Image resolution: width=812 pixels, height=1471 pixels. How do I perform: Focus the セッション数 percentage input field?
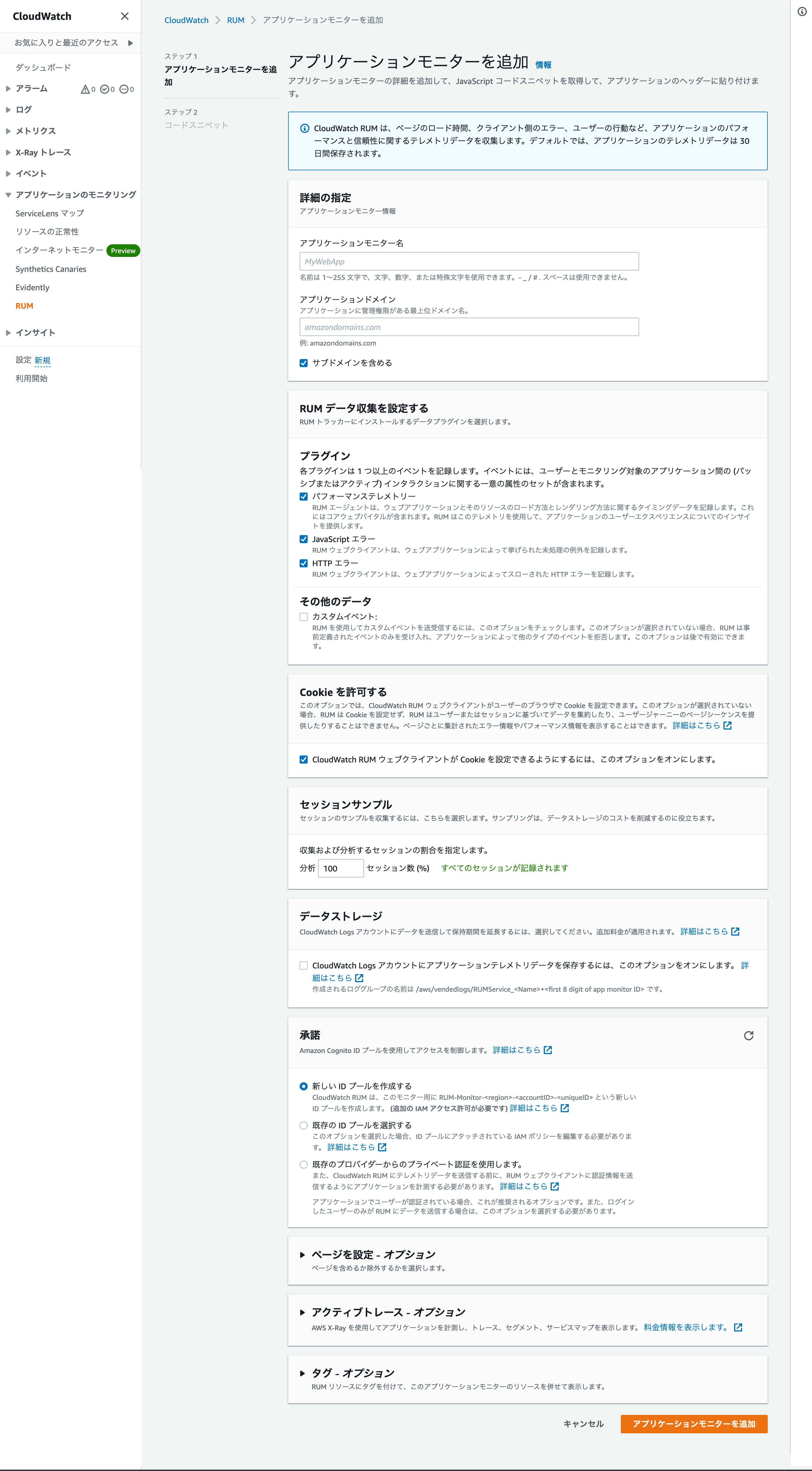(341, 868)
